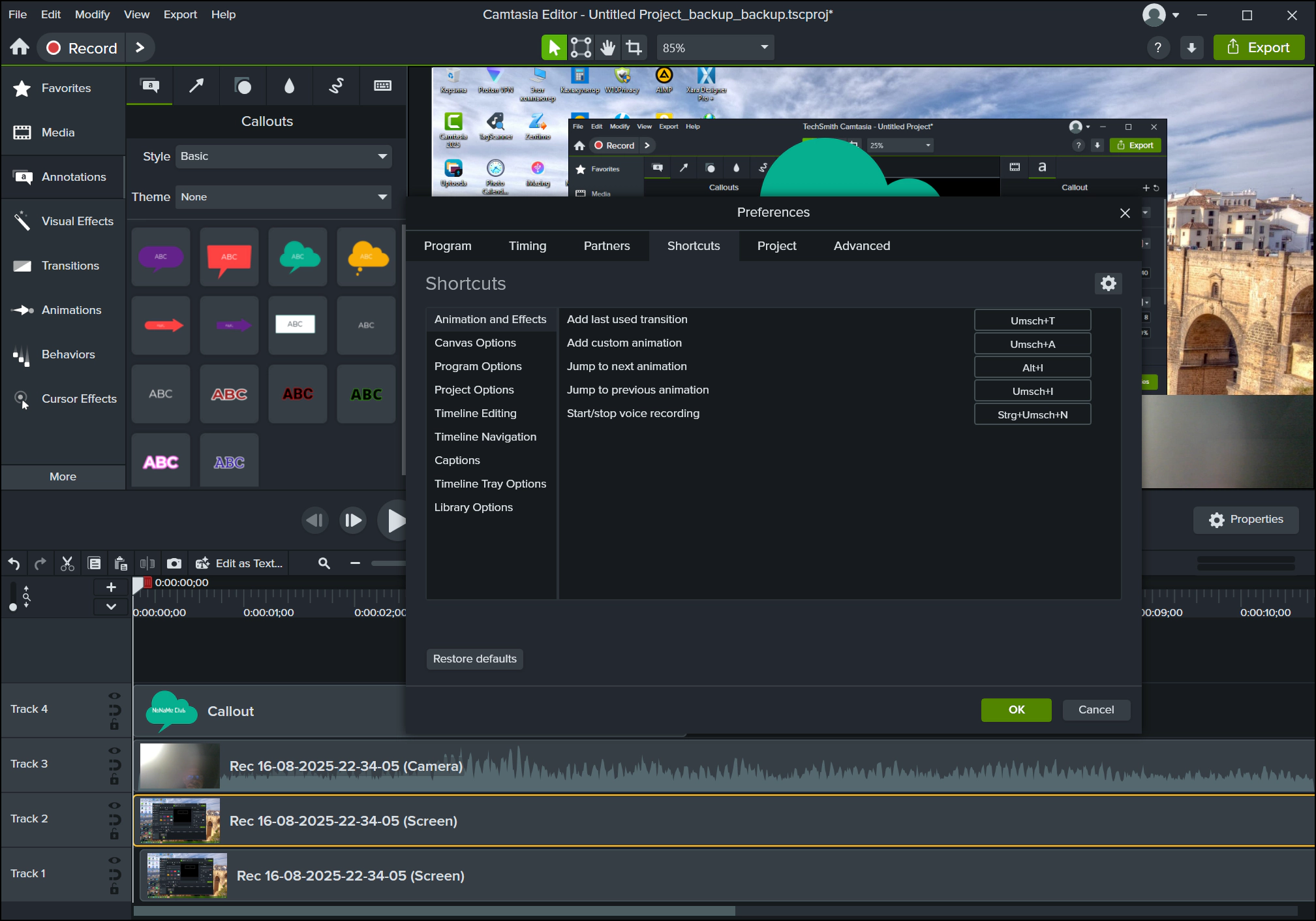Click the download arrow icon near Export
Screen dimensions: 1316x921
[1191, 48]
